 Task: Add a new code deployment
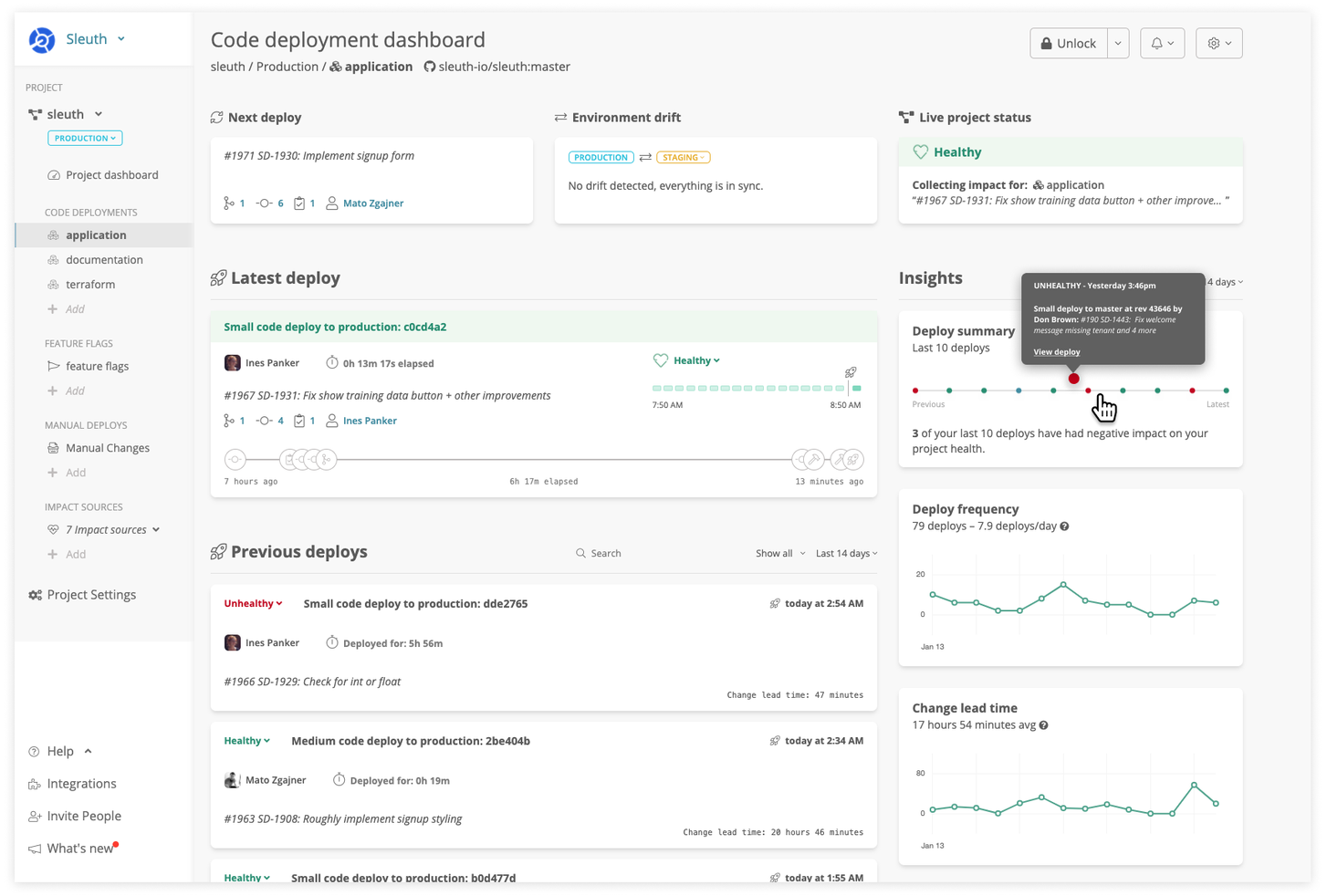(x=67, y=309)
